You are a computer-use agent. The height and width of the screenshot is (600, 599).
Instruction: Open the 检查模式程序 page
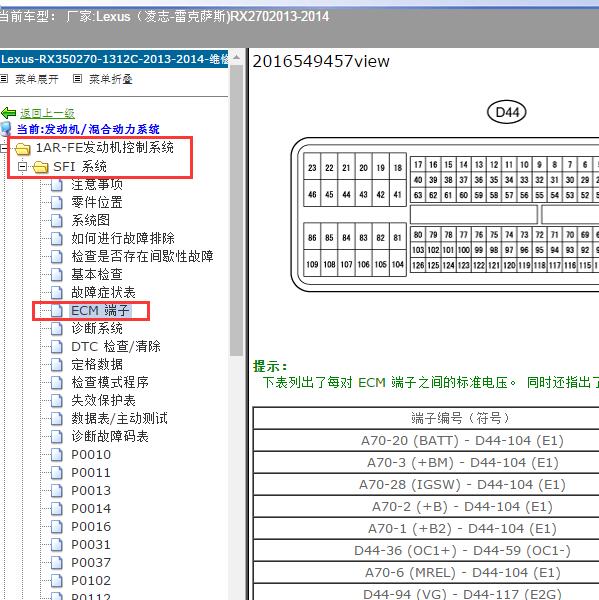click(110, 382)
